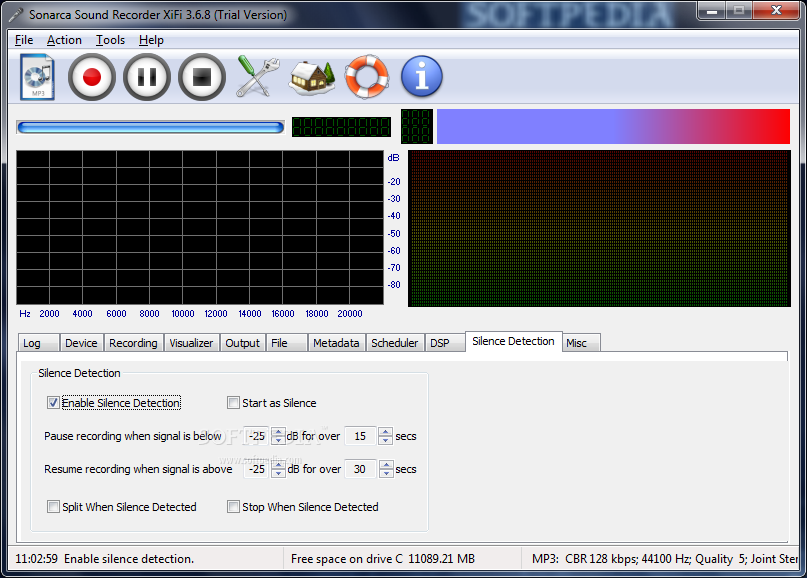Switch to the DSP tab

coord(445,343)
